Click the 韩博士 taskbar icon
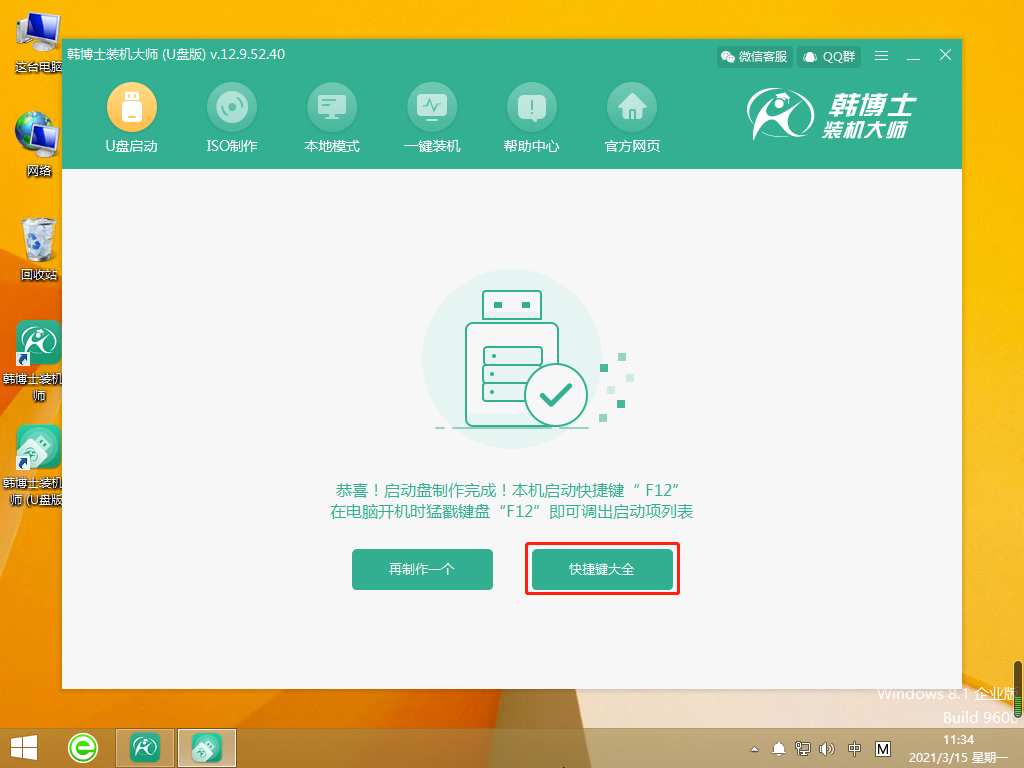The width and height of the screenshot is (1024, 768). pyautogui.click(x=143, y=747)
